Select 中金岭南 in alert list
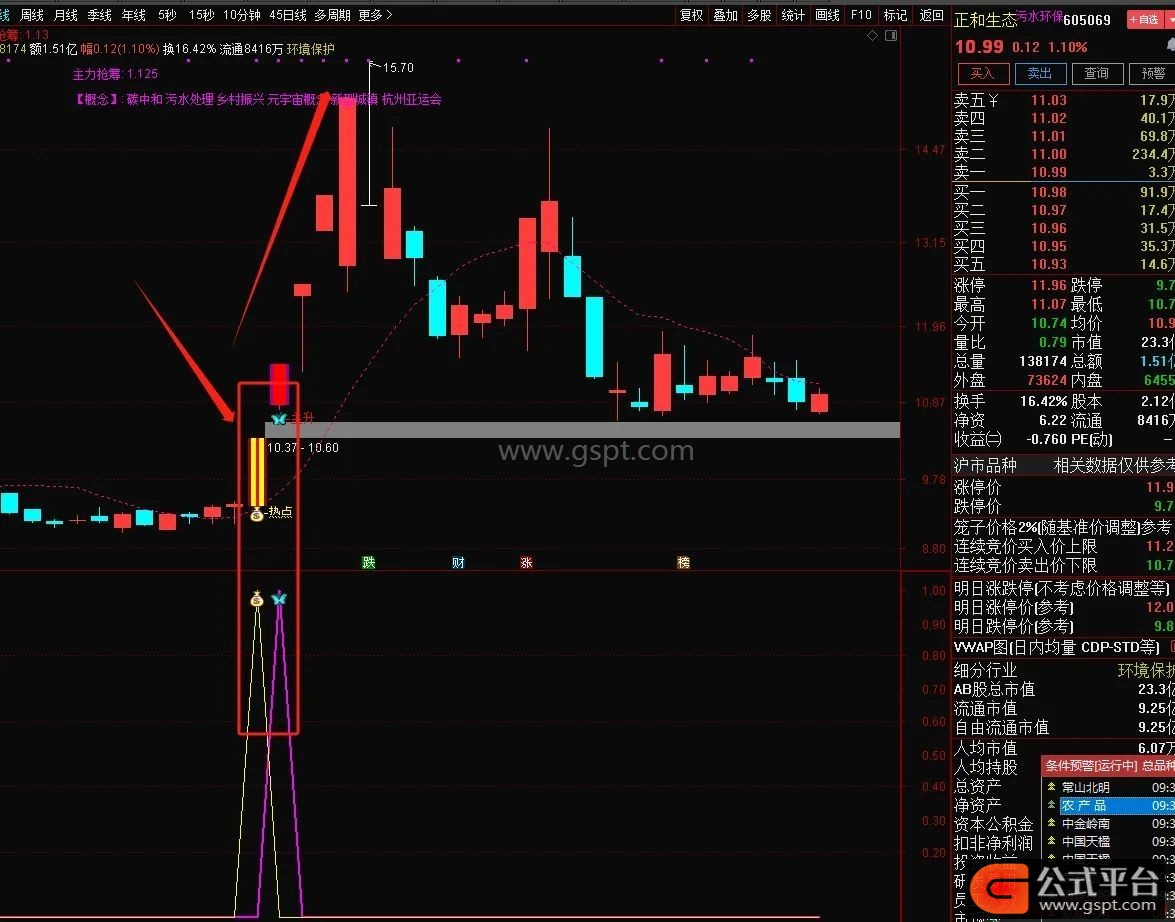 (x=1086, y=823)
